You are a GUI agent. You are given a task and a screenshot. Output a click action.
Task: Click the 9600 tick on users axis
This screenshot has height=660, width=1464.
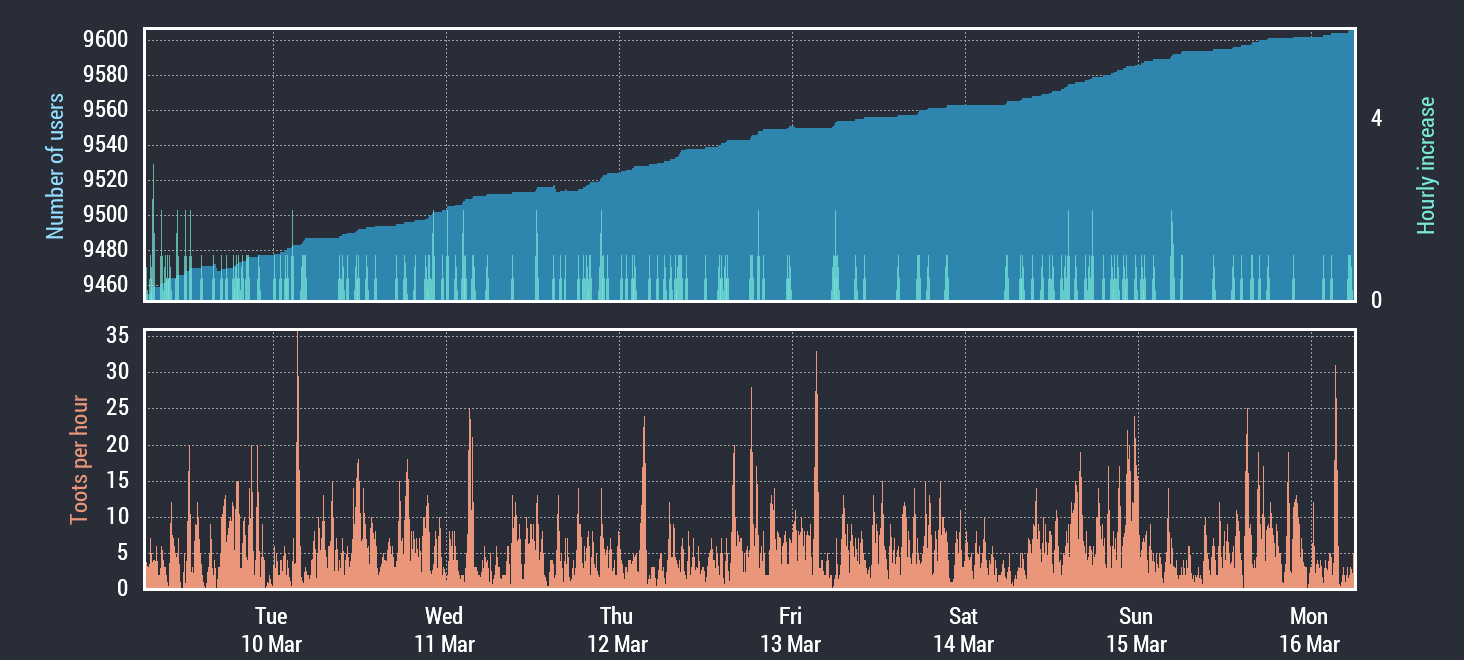click(x=105, y=40)
